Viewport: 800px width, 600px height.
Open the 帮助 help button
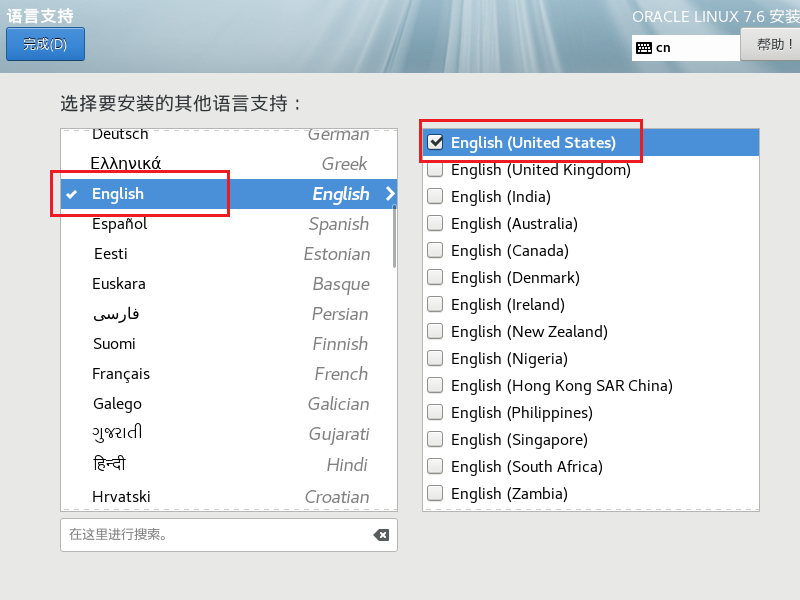(x=773, y=45)
